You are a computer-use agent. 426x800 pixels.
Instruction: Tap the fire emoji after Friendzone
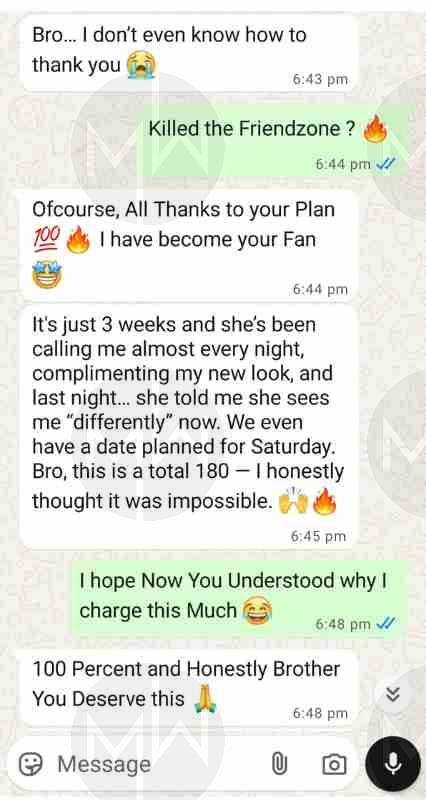pos(375,129)
